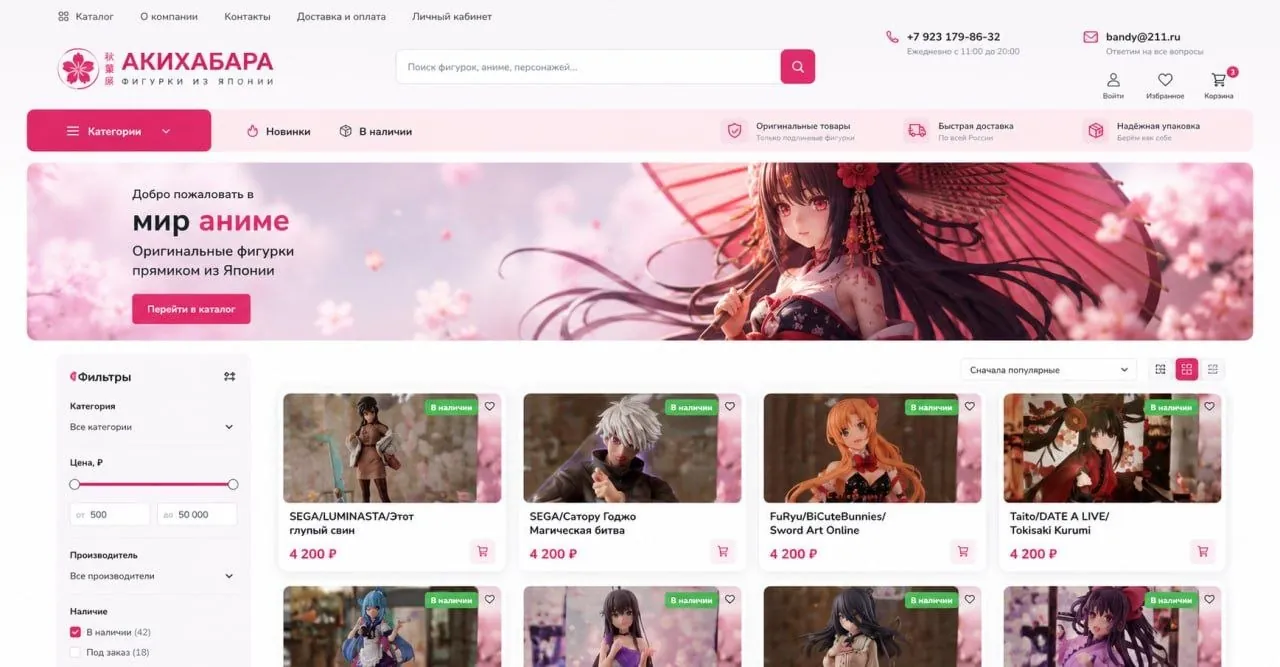The image size is (1280, 667).
Task: Add Сатору Годжо figure to favorites
Action: [730, 406]
